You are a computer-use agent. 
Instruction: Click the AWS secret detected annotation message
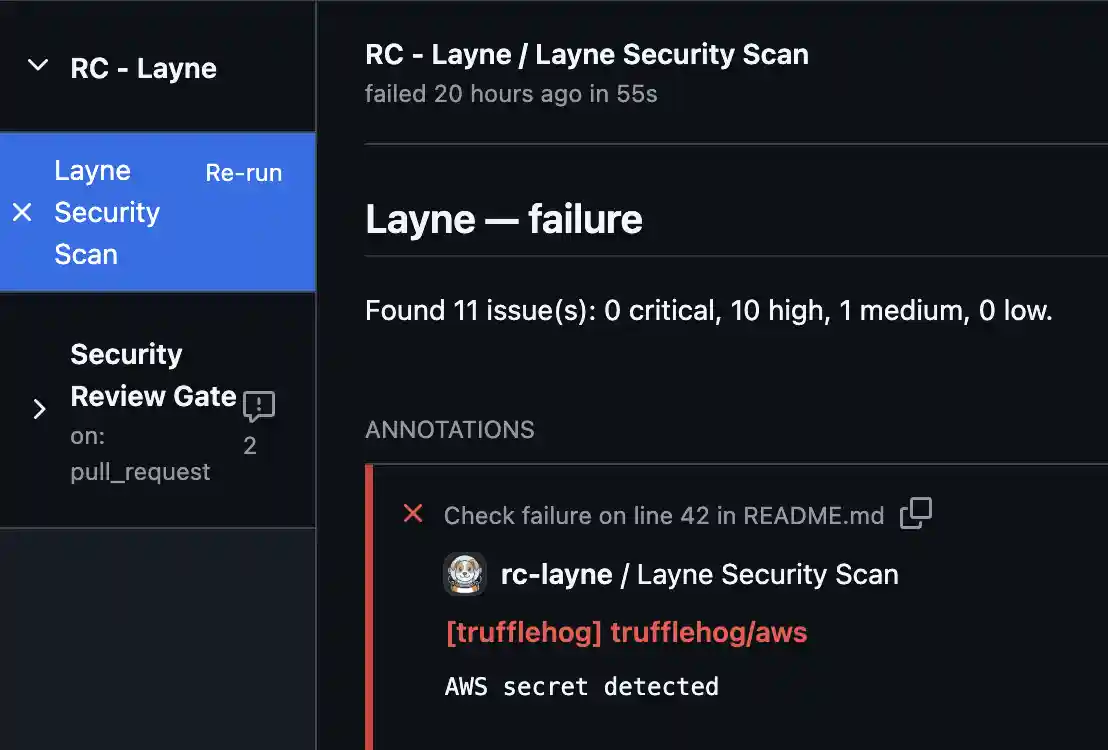tap(582, 686)
